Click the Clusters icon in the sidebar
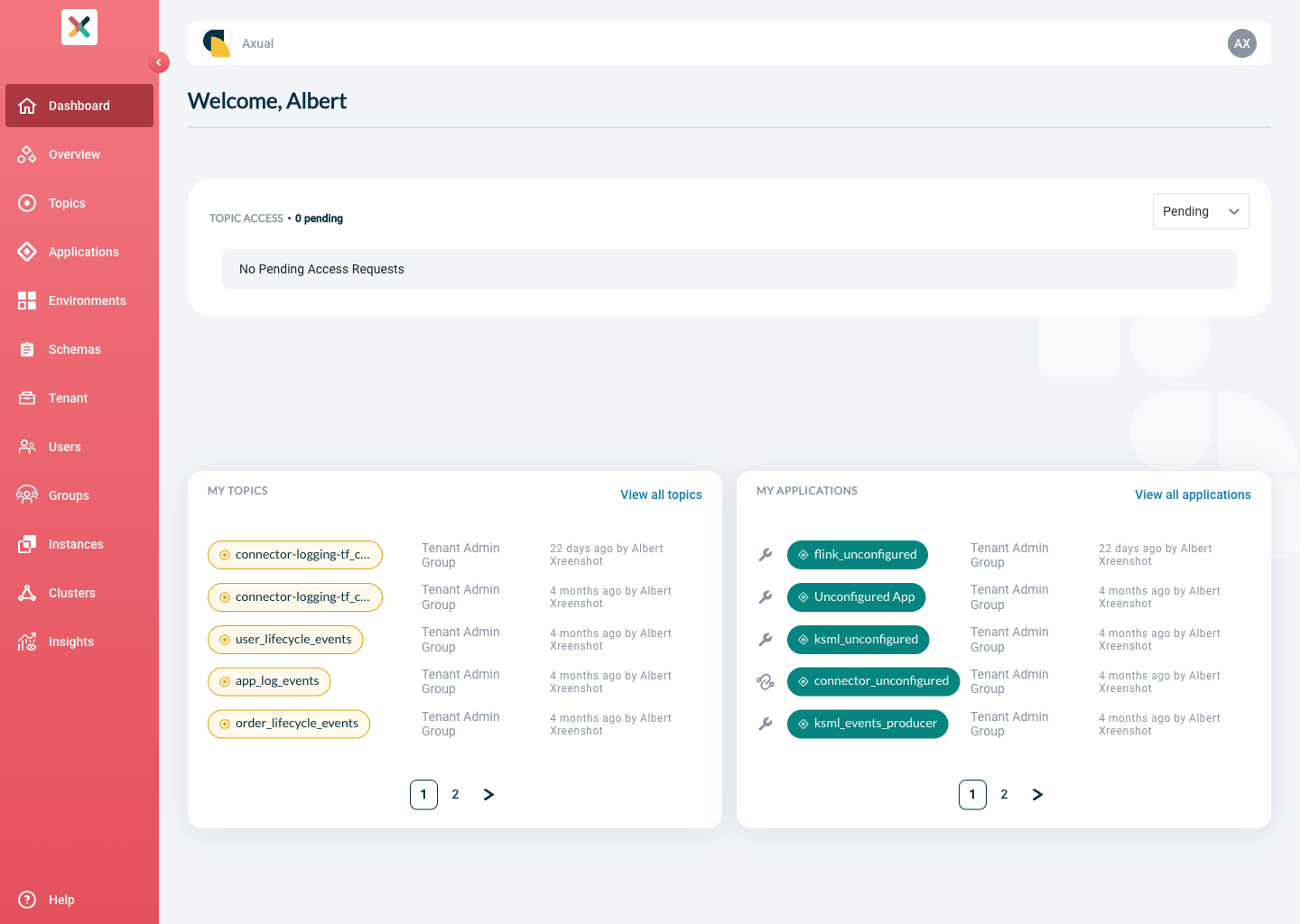Image resolution: width=1300 pixels, height=924 pixels. [x=27, y=593]
